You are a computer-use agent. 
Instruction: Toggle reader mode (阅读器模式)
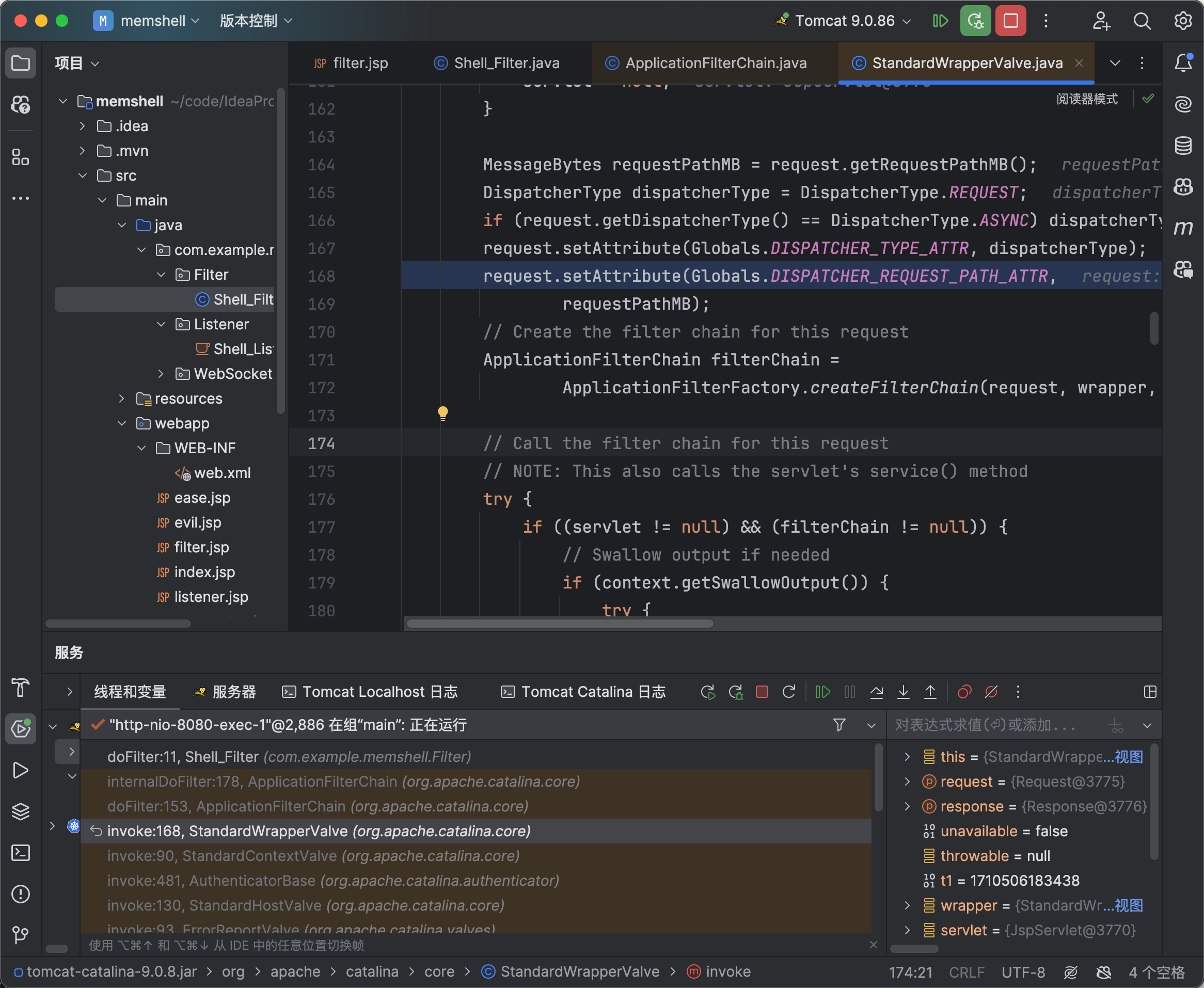pos(1087,99)
